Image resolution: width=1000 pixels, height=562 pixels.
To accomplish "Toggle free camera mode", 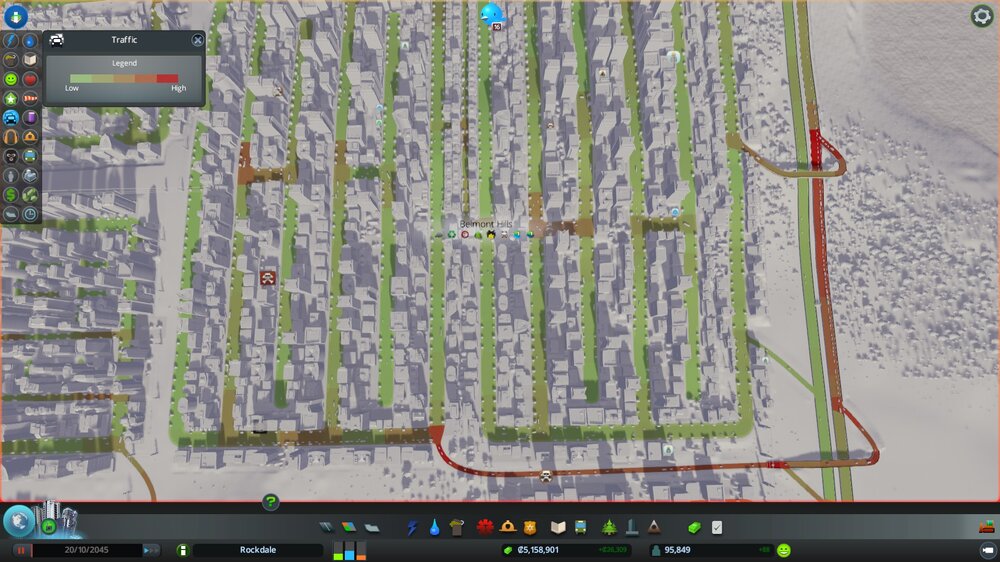I will [x=987, y=550].
